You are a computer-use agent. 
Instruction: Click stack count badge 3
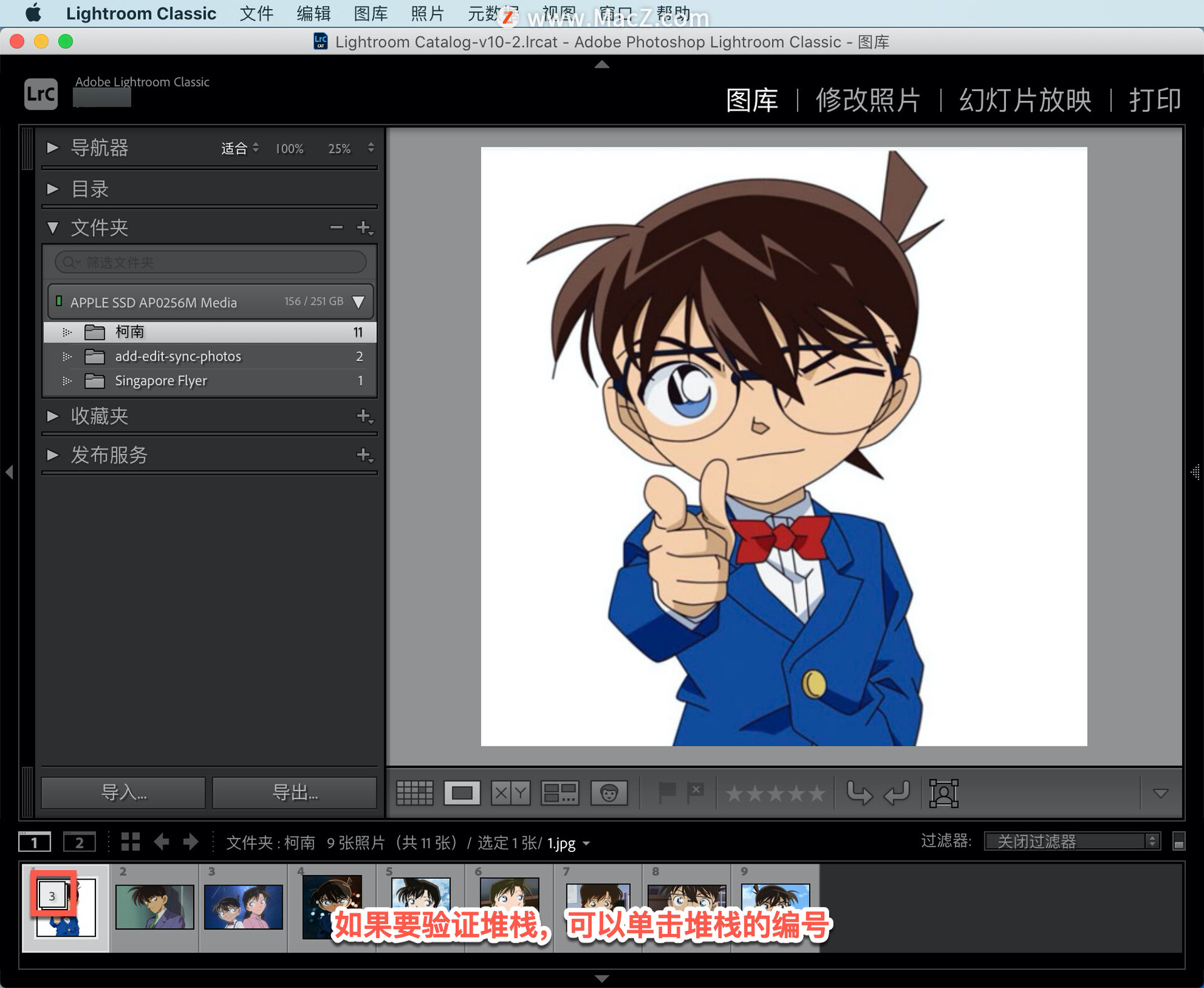click(52, 896)
